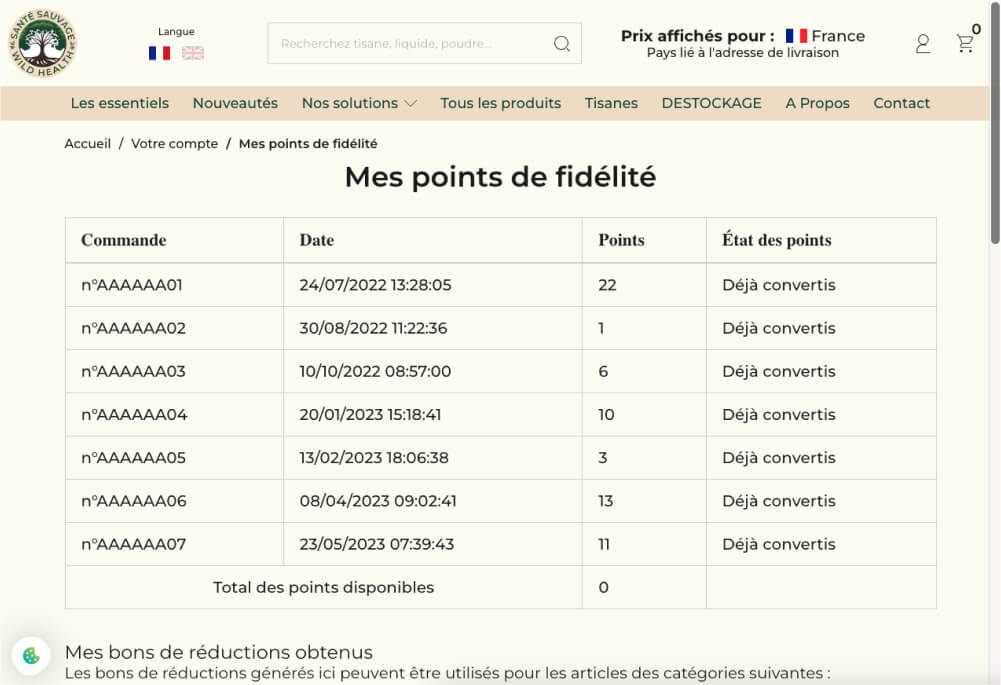Screen dimensions: 1001x685
Task: Open Les essentiels menu
Action: 119,103
